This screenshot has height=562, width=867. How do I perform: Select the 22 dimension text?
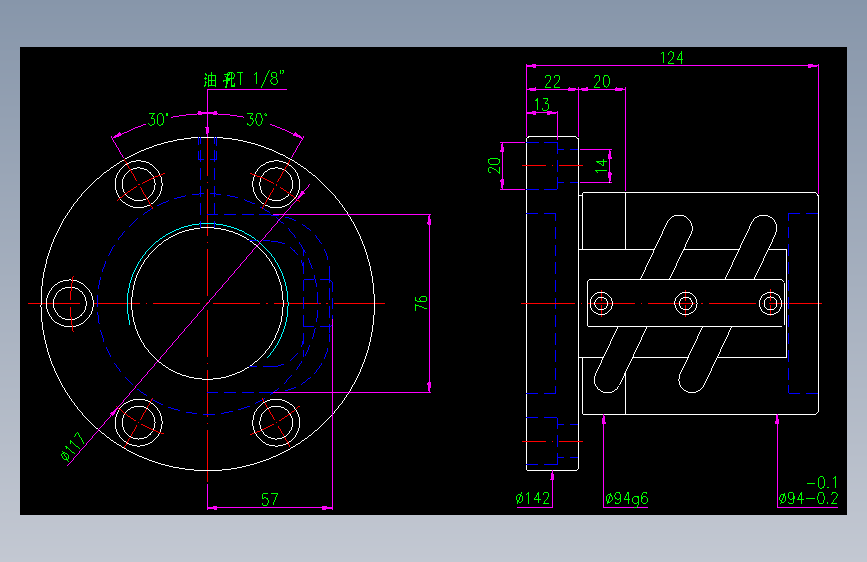click(x=552, y=82)
